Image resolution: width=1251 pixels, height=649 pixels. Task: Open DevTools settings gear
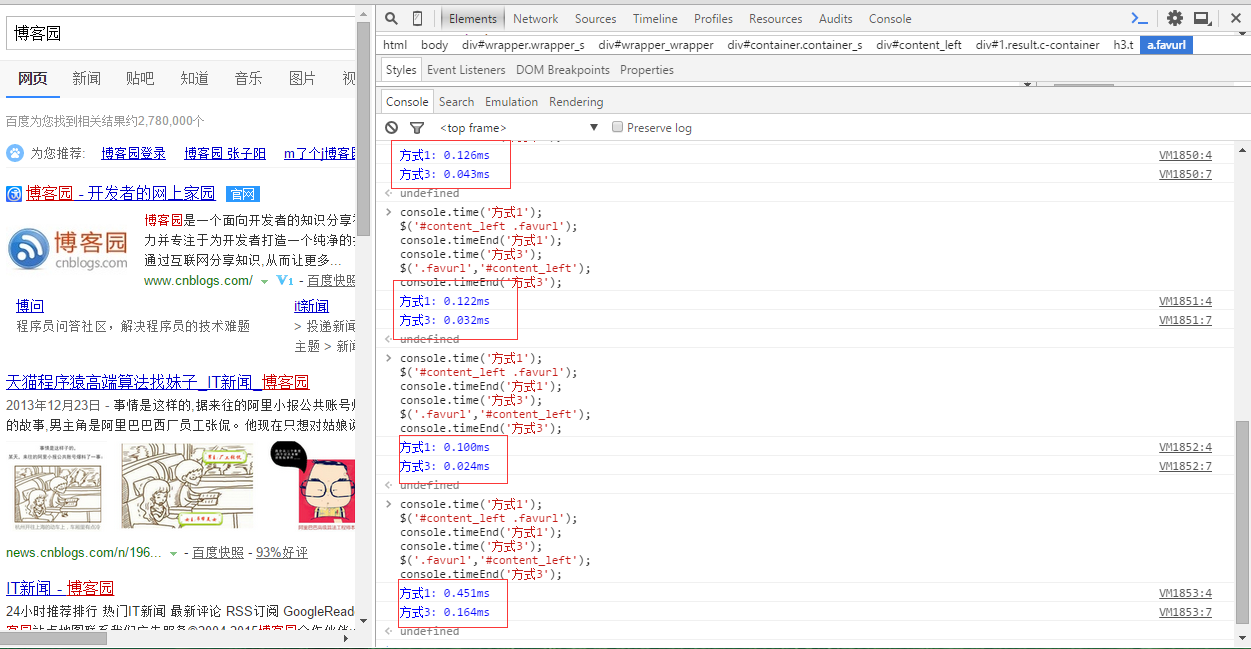(1175, 19)
